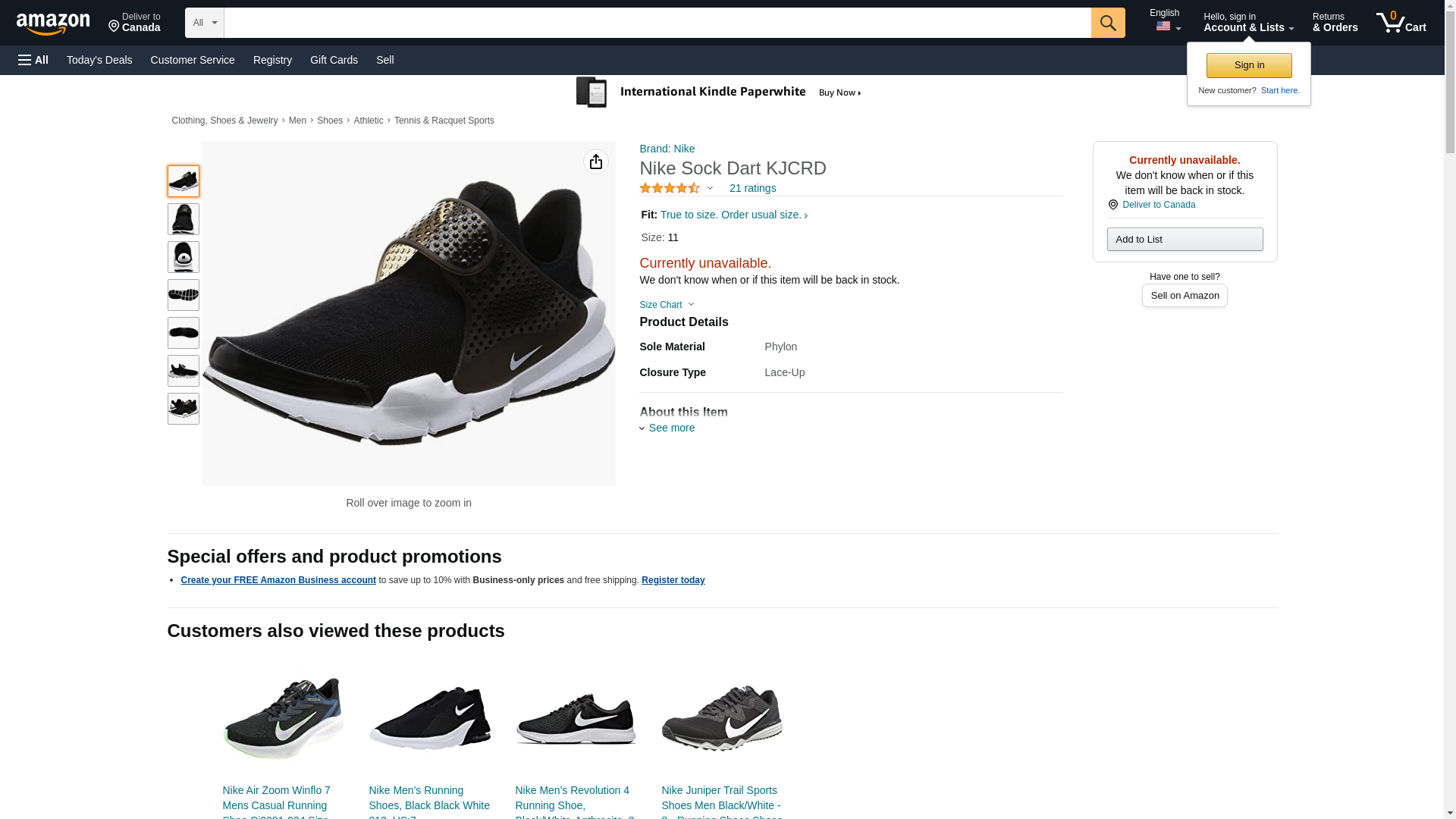Open Today's Deals in navigation bar

coord(99,60)
